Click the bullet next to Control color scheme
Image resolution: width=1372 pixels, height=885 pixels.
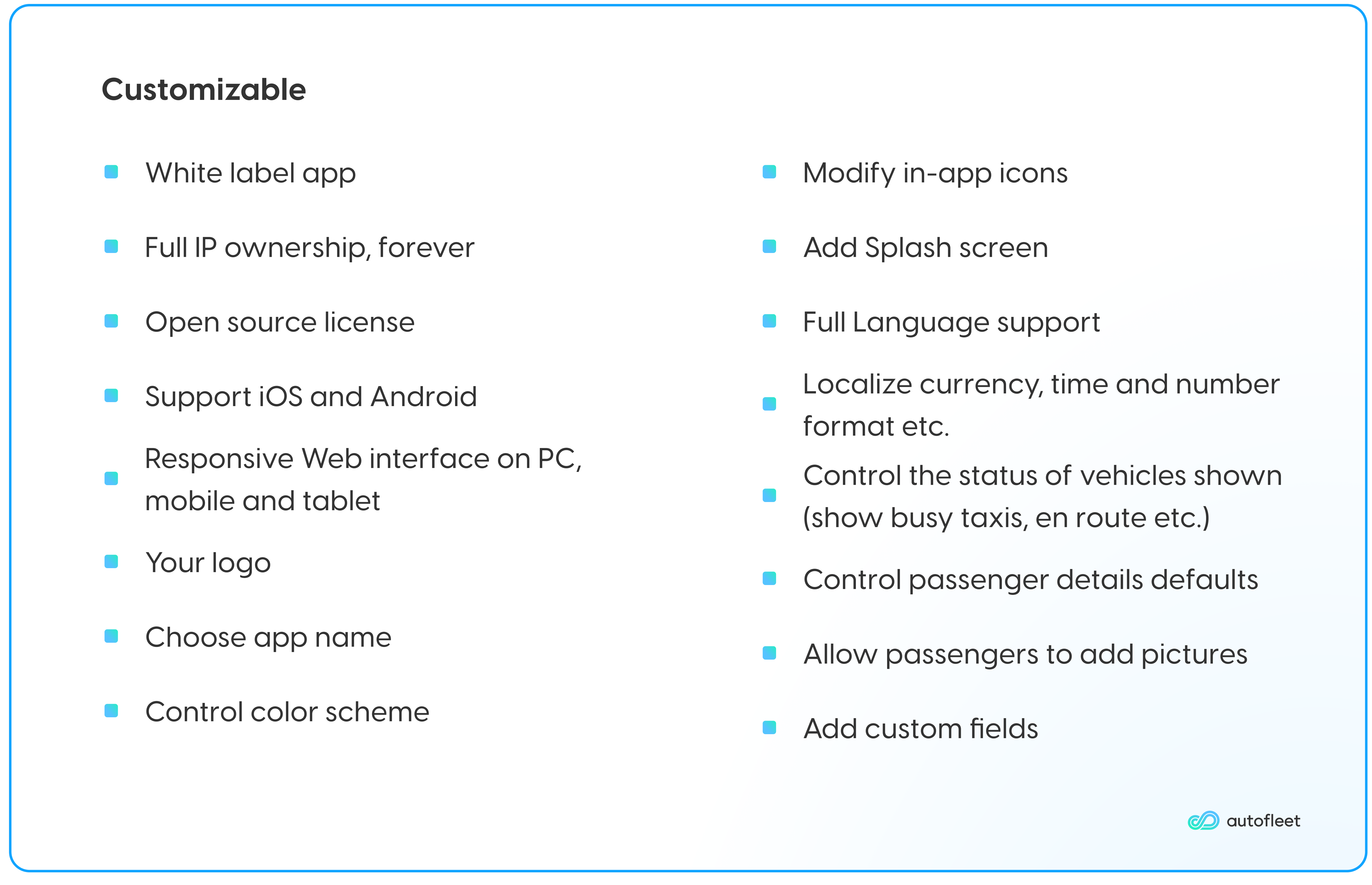[111, 711]
